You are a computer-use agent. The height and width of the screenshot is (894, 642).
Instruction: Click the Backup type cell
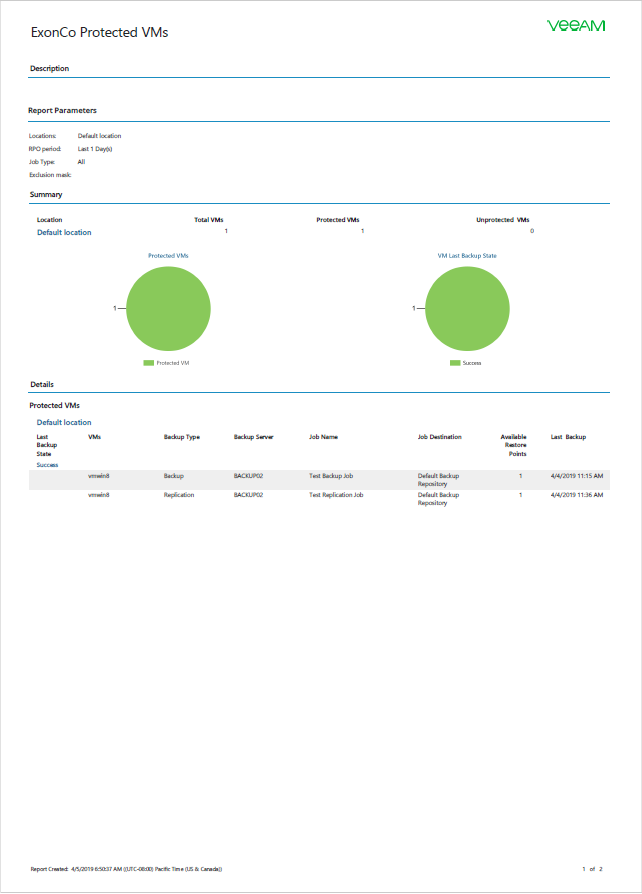173,476
